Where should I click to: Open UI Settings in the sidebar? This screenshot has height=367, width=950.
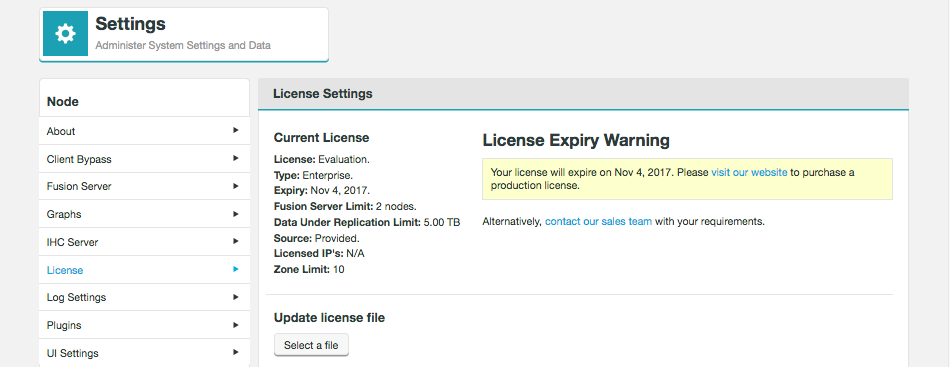(144, 353)
